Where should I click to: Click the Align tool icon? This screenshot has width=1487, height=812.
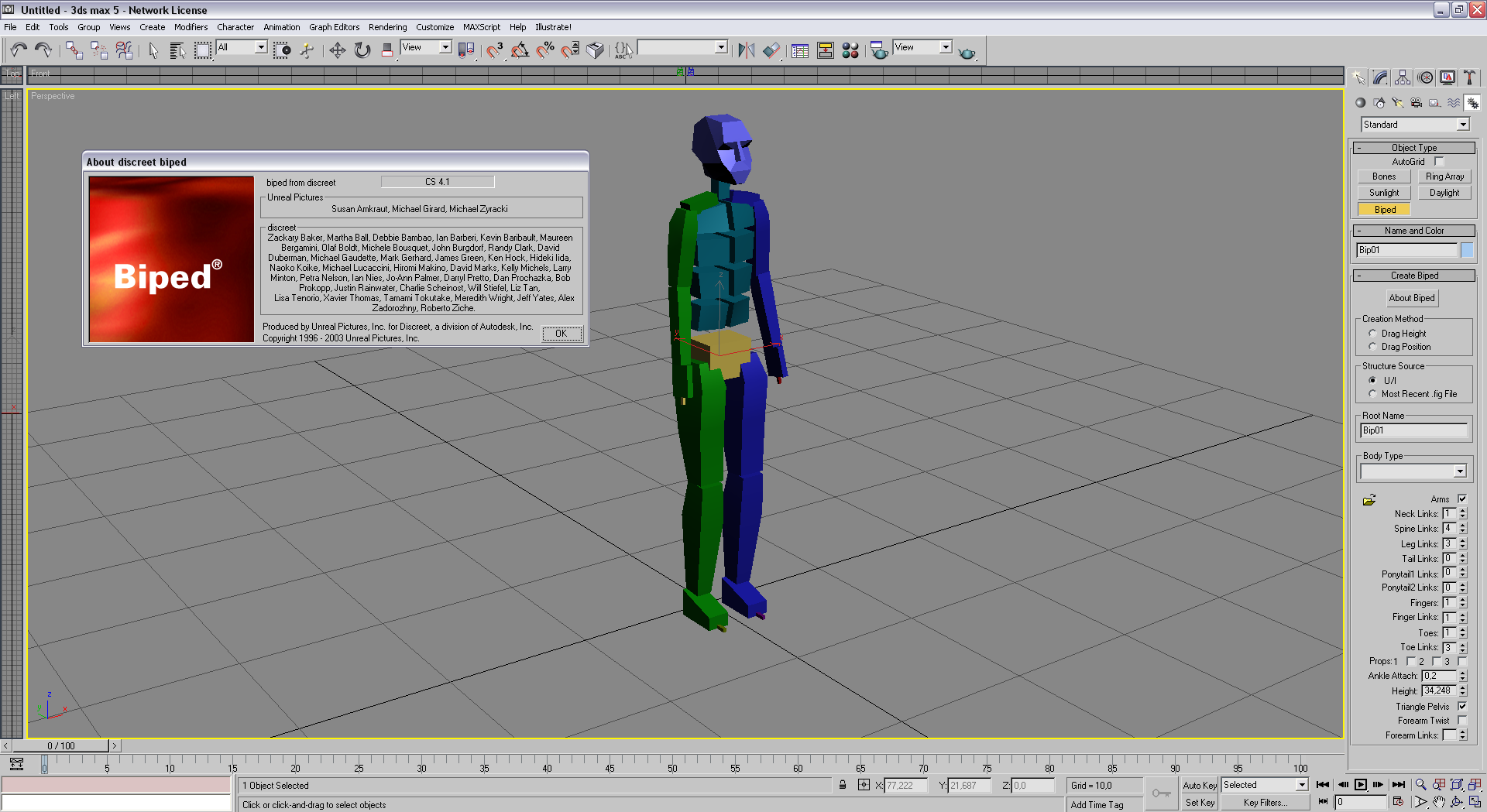coord(771,50)
